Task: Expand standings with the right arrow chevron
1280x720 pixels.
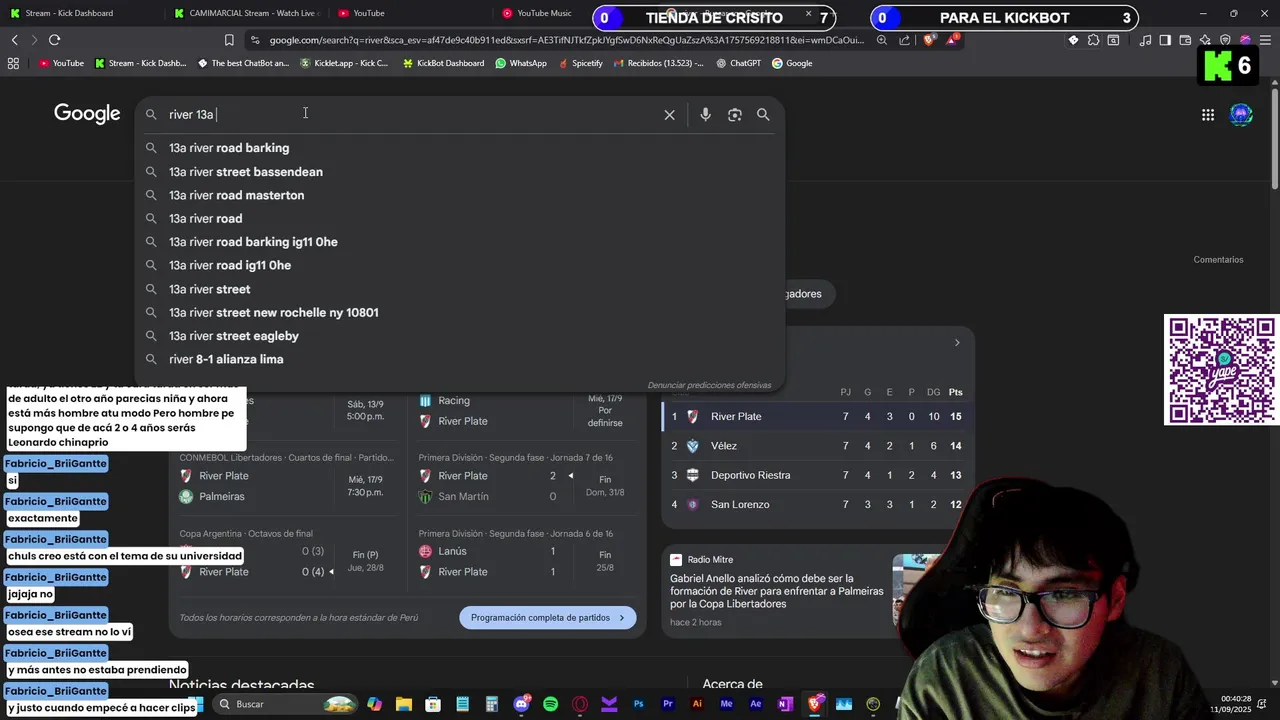Action: pos(957,343)
